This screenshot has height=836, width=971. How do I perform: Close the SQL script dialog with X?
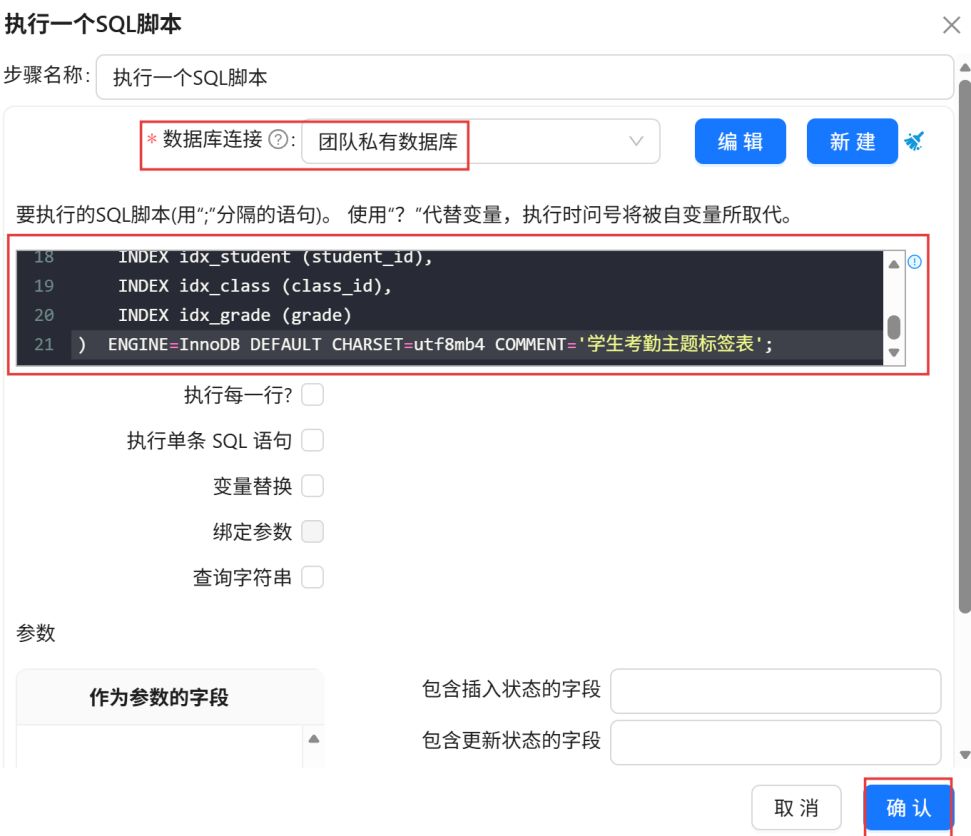point(951,25)
